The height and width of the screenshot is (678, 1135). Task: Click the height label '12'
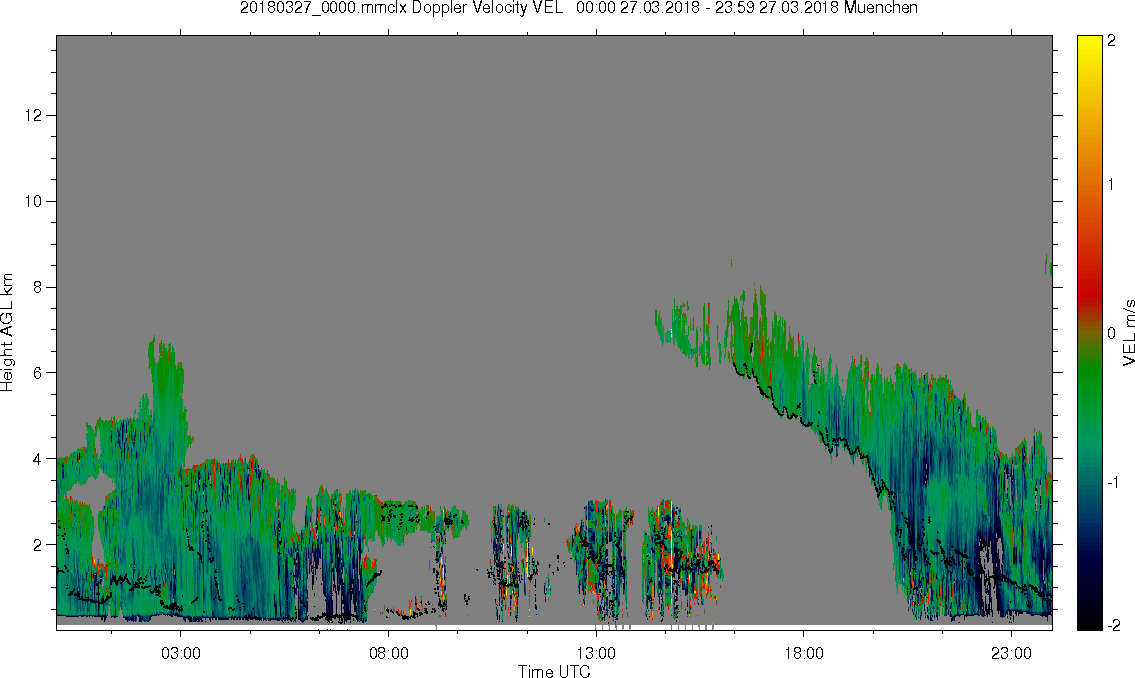pyautogui.click(x=33, y=116)
